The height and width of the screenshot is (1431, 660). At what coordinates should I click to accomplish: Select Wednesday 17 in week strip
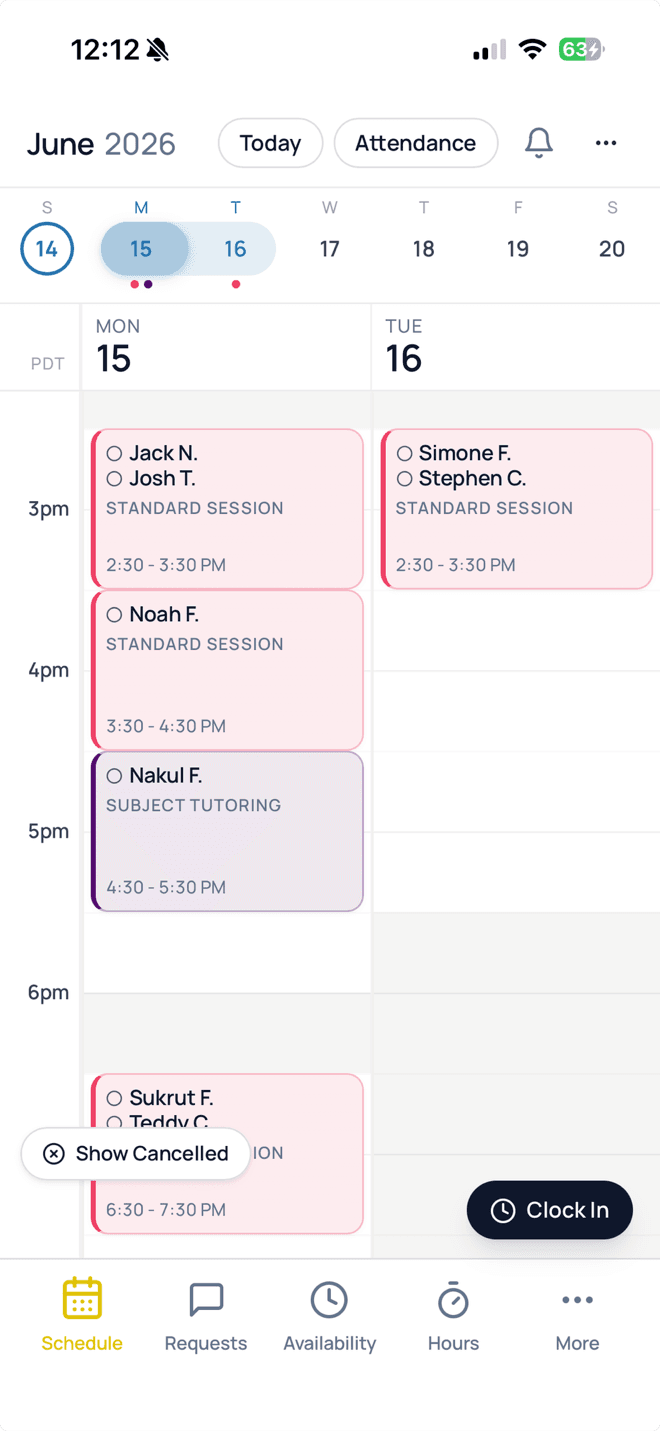(x=329, y=249)
